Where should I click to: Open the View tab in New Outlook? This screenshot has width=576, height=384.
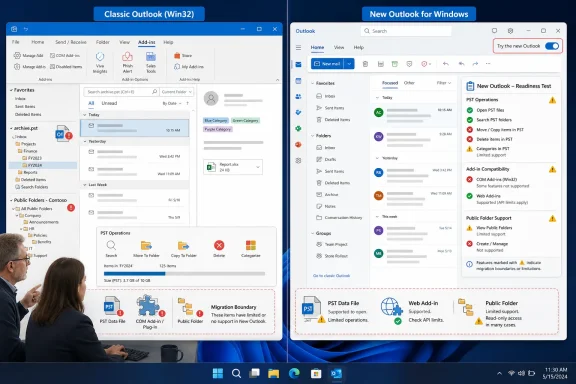click(x=339, y=47)
